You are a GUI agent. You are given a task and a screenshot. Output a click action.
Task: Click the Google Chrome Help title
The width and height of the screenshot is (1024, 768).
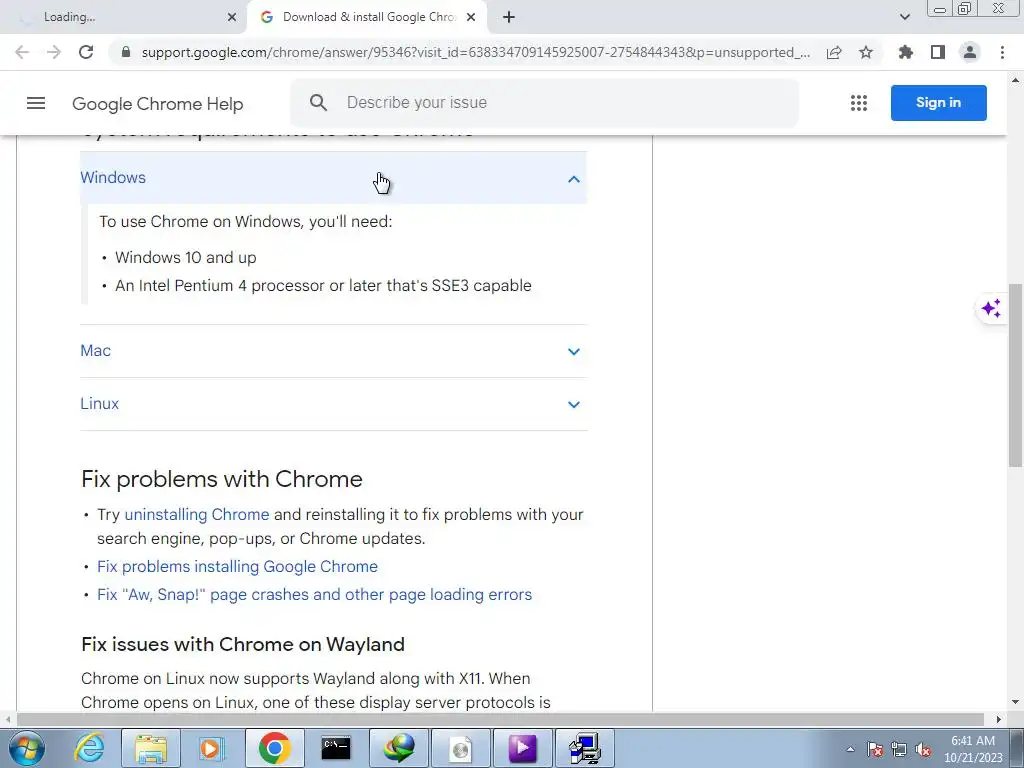(x=157, y=104)
